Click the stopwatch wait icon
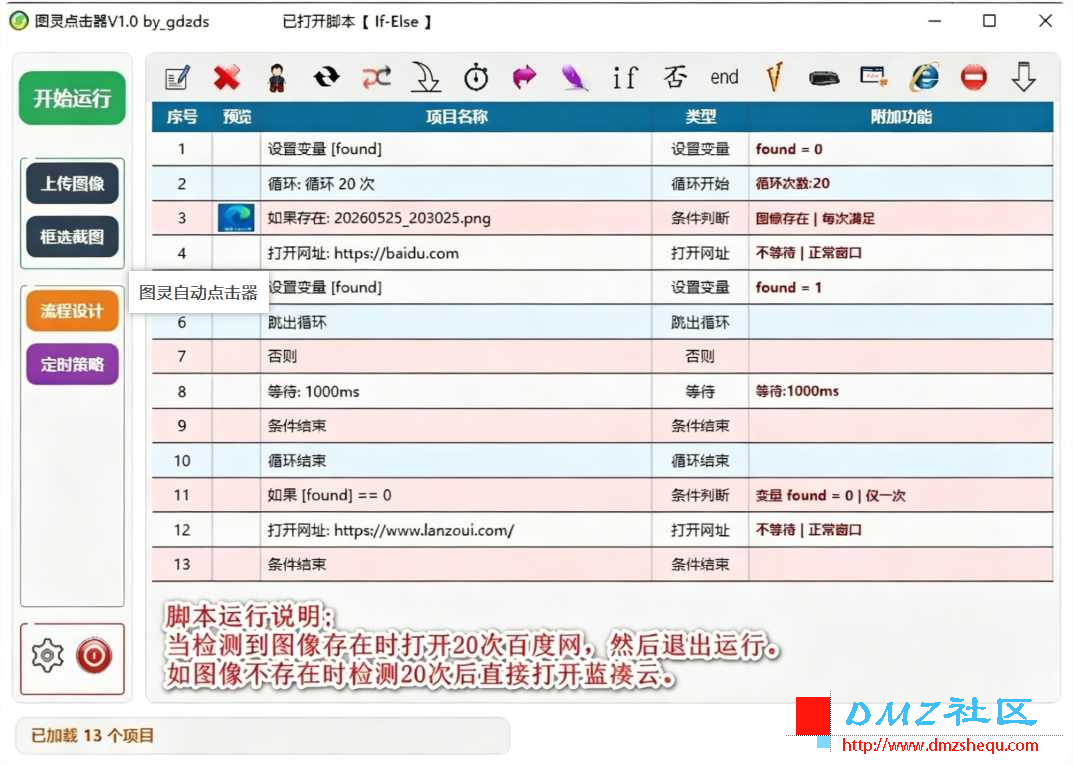This screenshot has width=1073, height=766. click(x=476, y=77)
